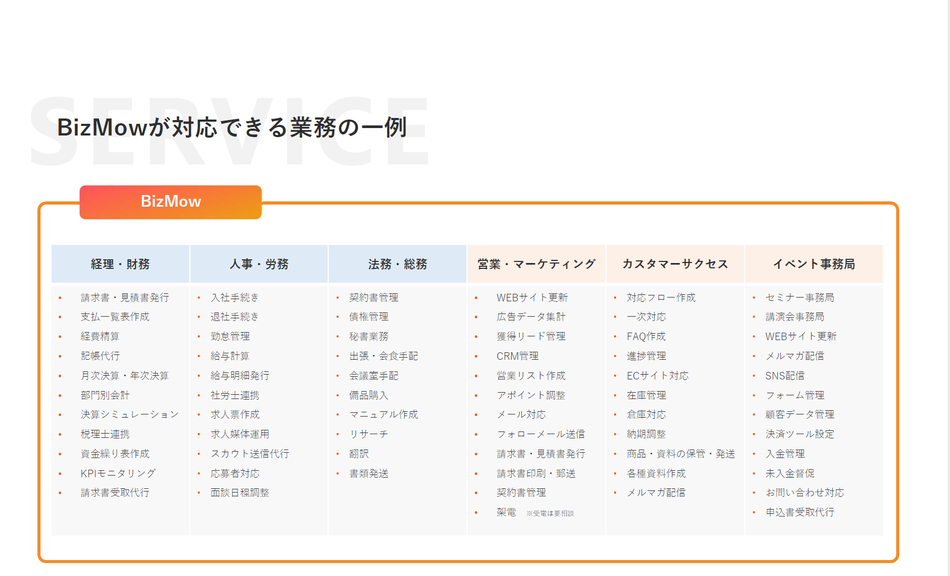The width and height of the screenshot is (950, 576).
Task: Select the イベント事務局 column header
Action: coord(814,264)
